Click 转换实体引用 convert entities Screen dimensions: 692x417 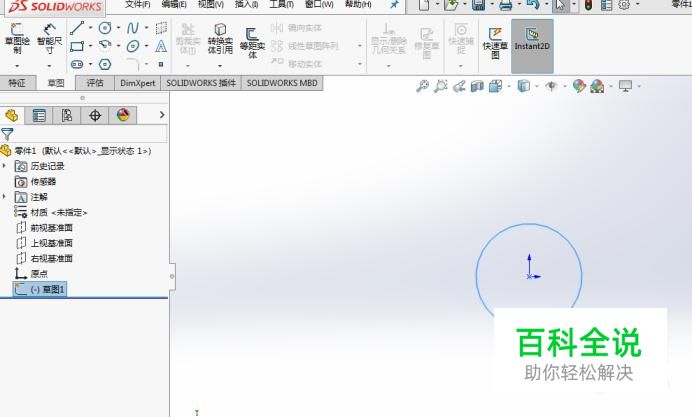220,38
